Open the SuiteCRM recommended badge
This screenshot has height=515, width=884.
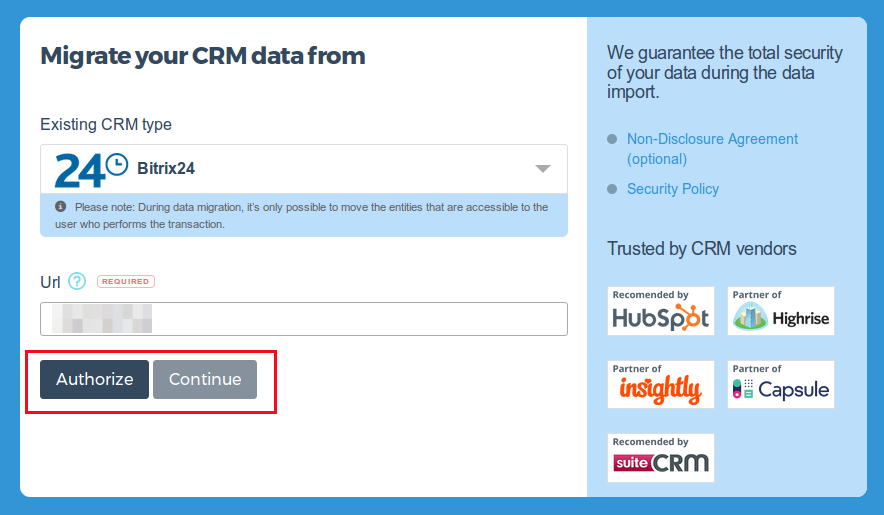(661, 458)
